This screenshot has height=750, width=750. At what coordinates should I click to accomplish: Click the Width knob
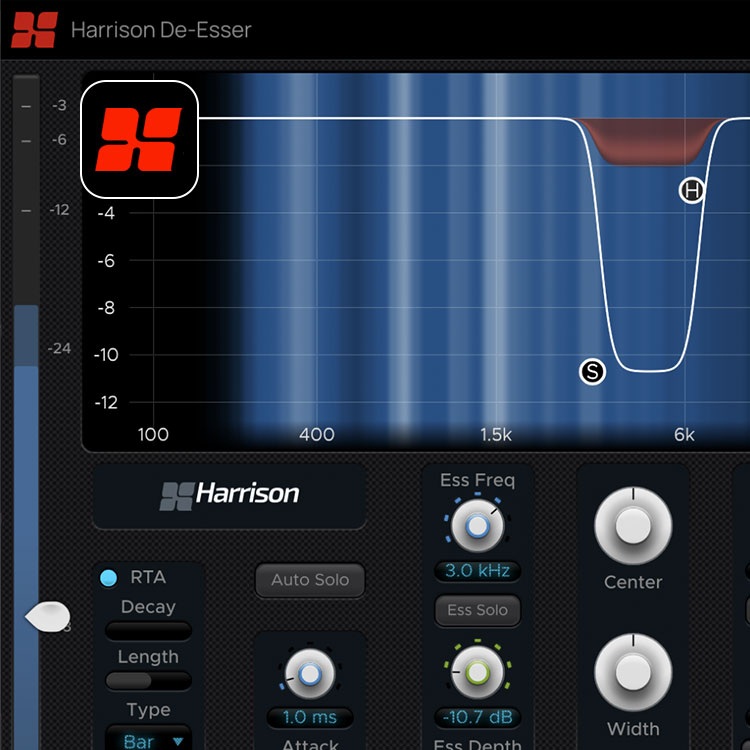(633, 673)
